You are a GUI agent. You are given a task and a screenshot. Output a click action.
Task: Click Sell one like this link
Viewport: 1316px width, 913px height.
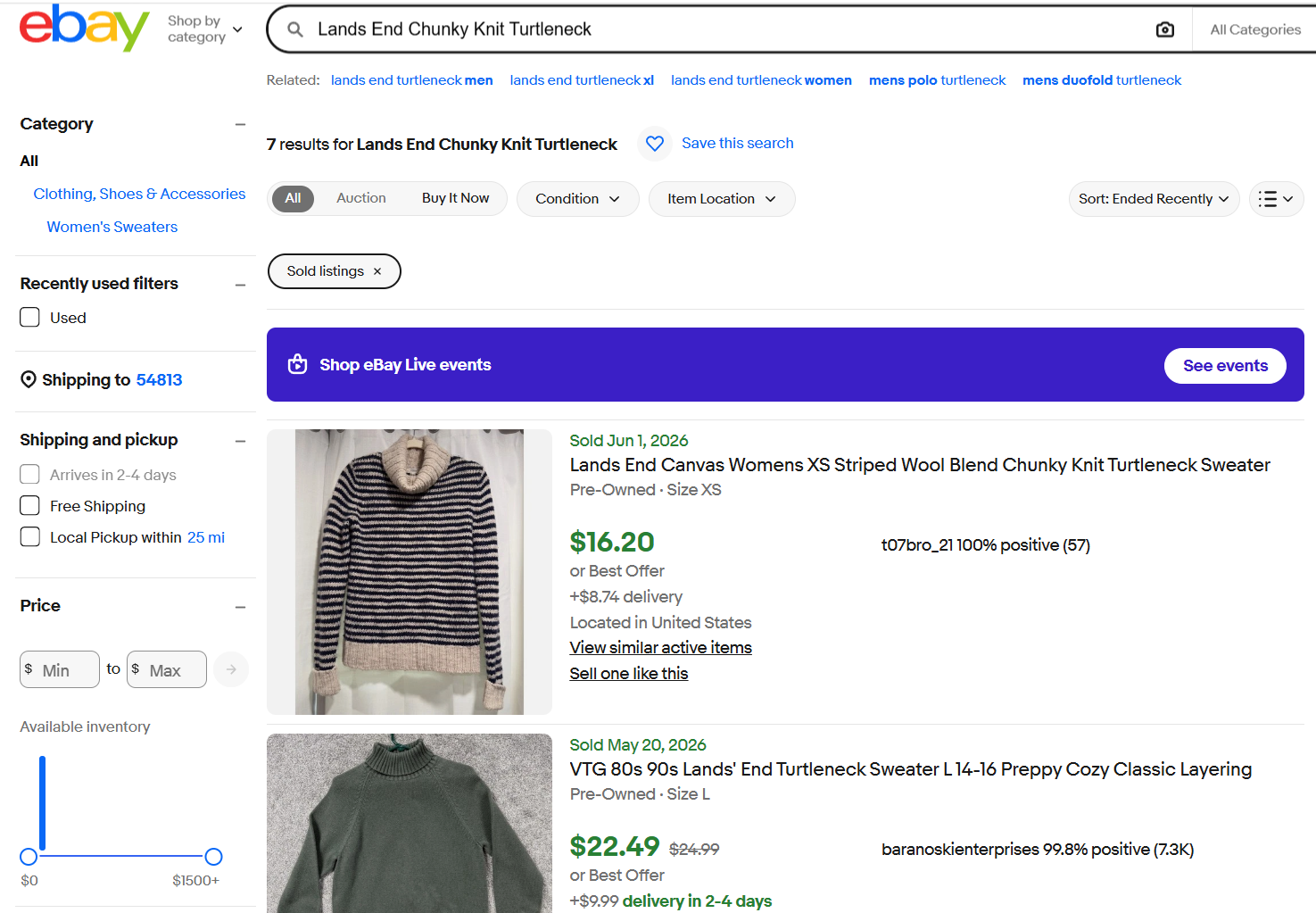tap(629, 674)
